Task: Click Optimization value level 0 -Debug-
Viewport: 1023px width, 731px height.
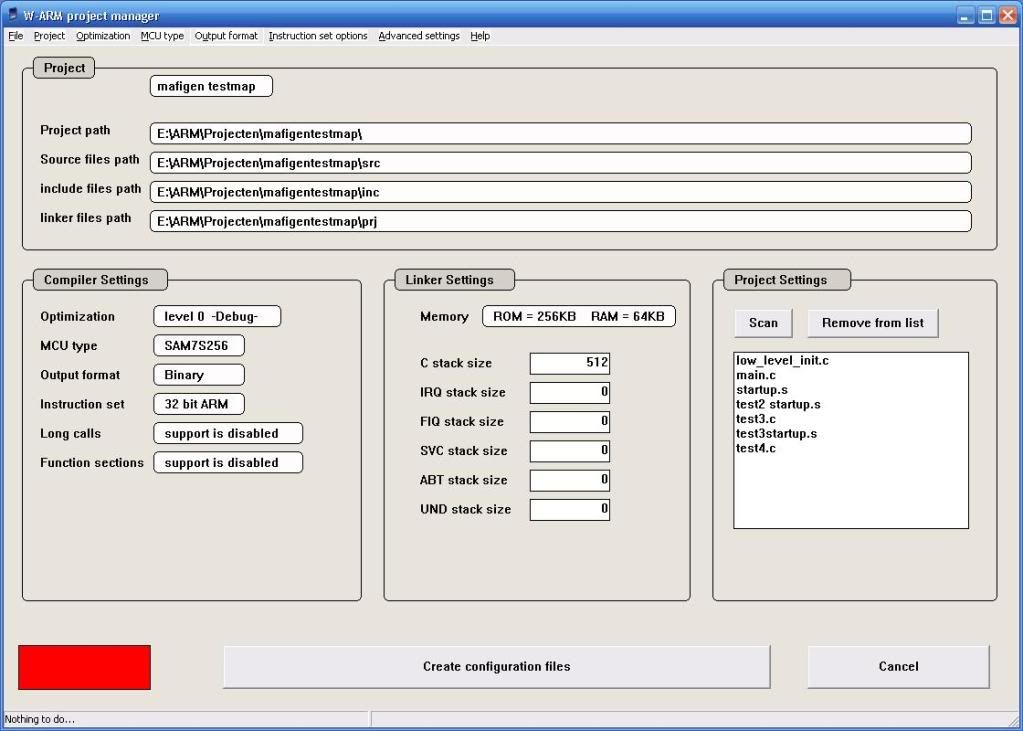Action: (x=217, y=317)
